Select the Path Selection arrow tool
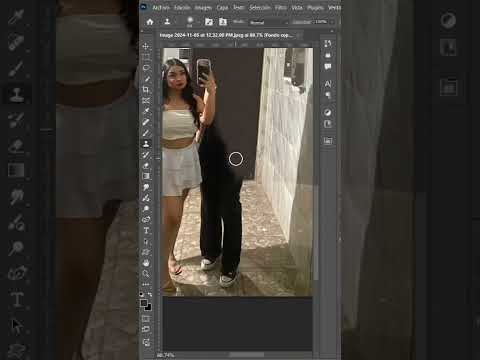Viewport: 480px width, 360px height. tap(146, 241)
